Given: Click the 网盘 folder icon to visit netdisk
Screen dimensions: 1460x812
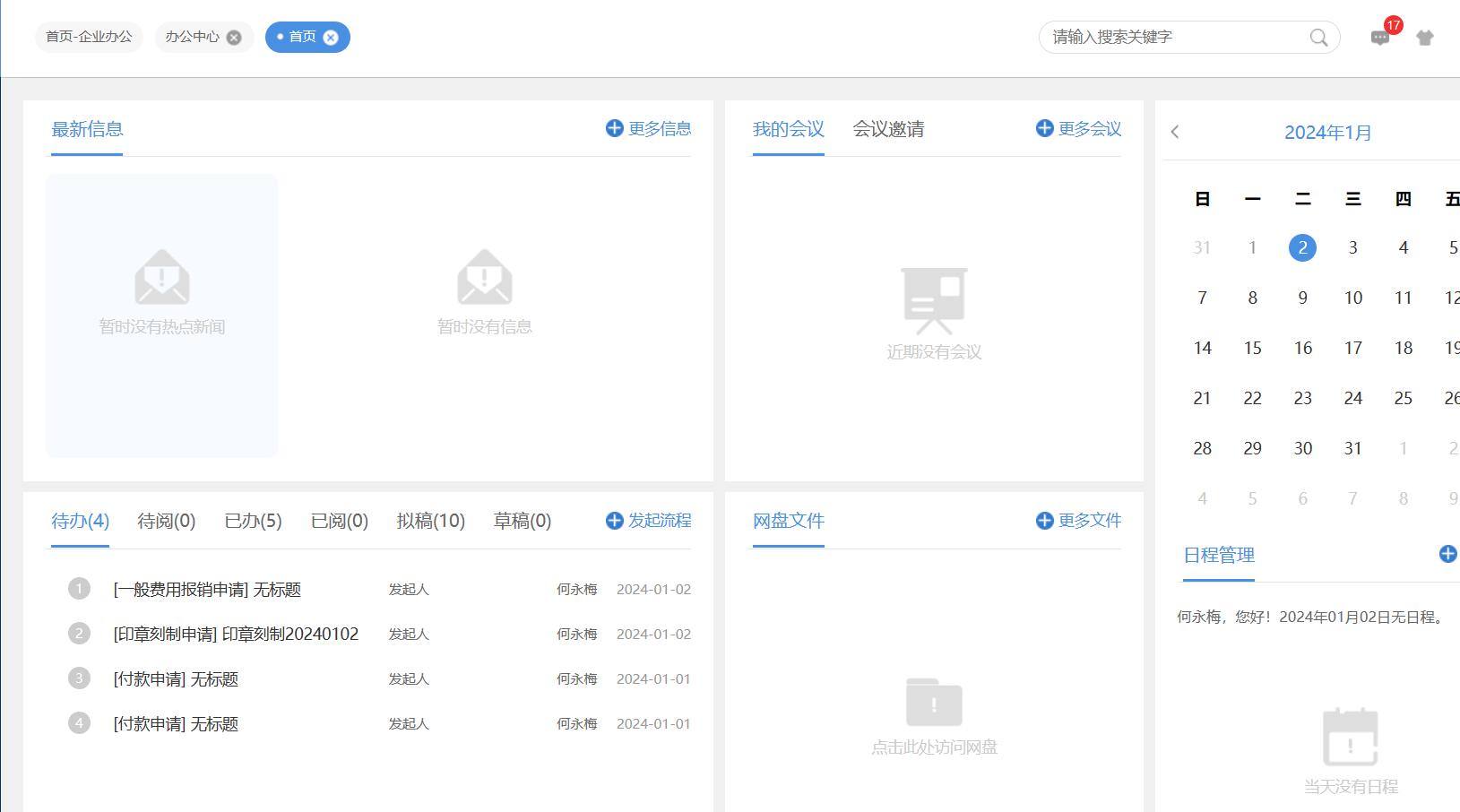Looking at the screenshot, I should coord(933,703).
